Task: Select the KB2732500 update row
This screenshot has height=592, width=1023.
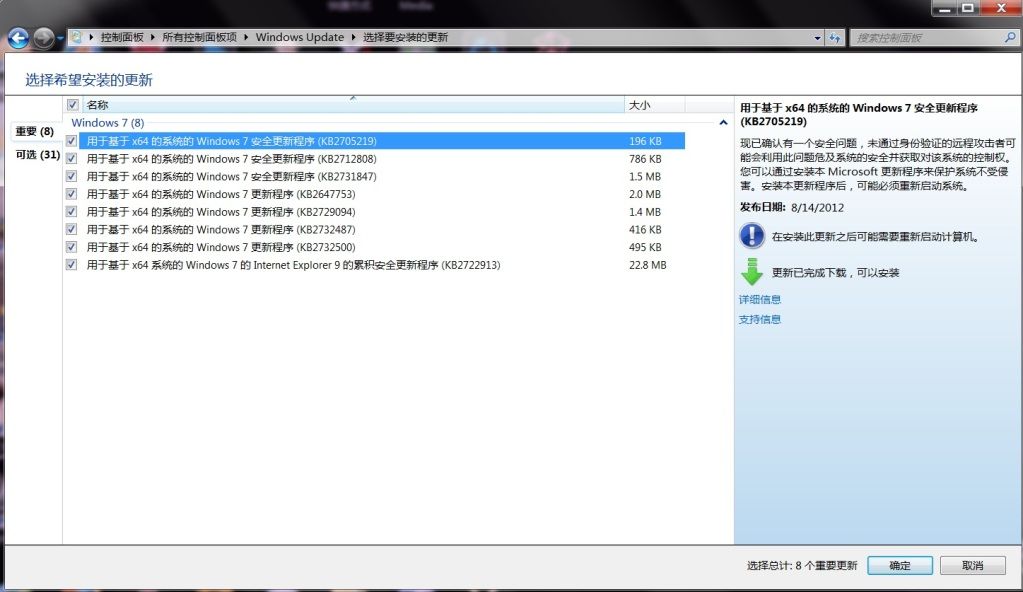Action: [382, 247]
